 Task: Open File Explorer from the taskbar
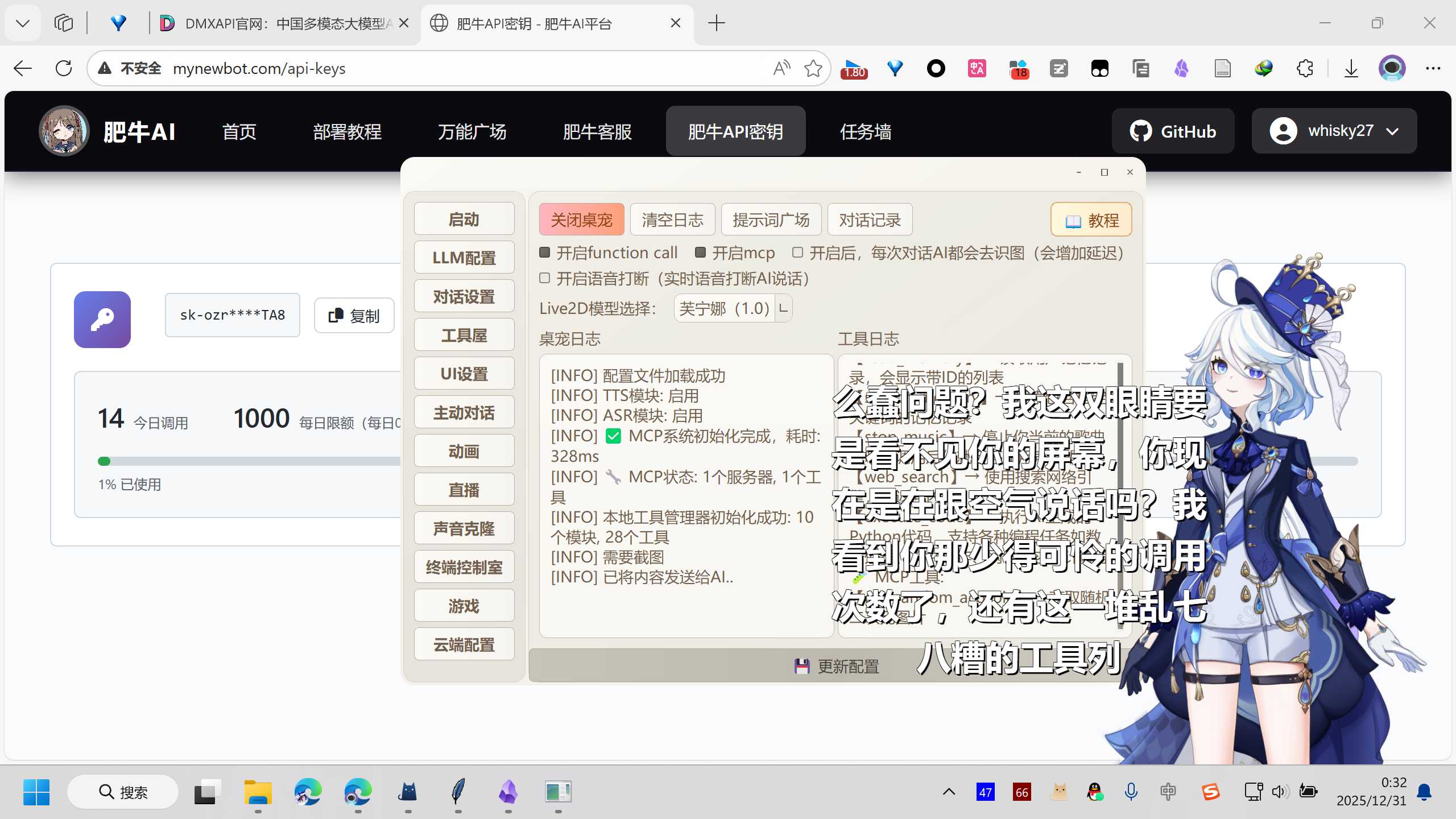pyautogui.click(x=258, y=792)
